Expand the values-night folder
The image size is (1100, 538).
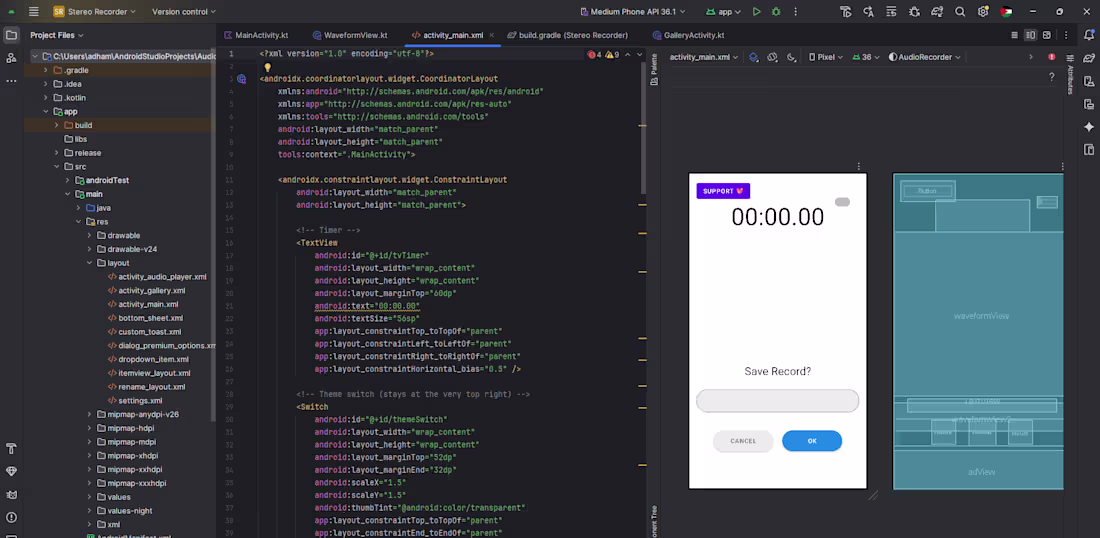[x=90, y=511]
